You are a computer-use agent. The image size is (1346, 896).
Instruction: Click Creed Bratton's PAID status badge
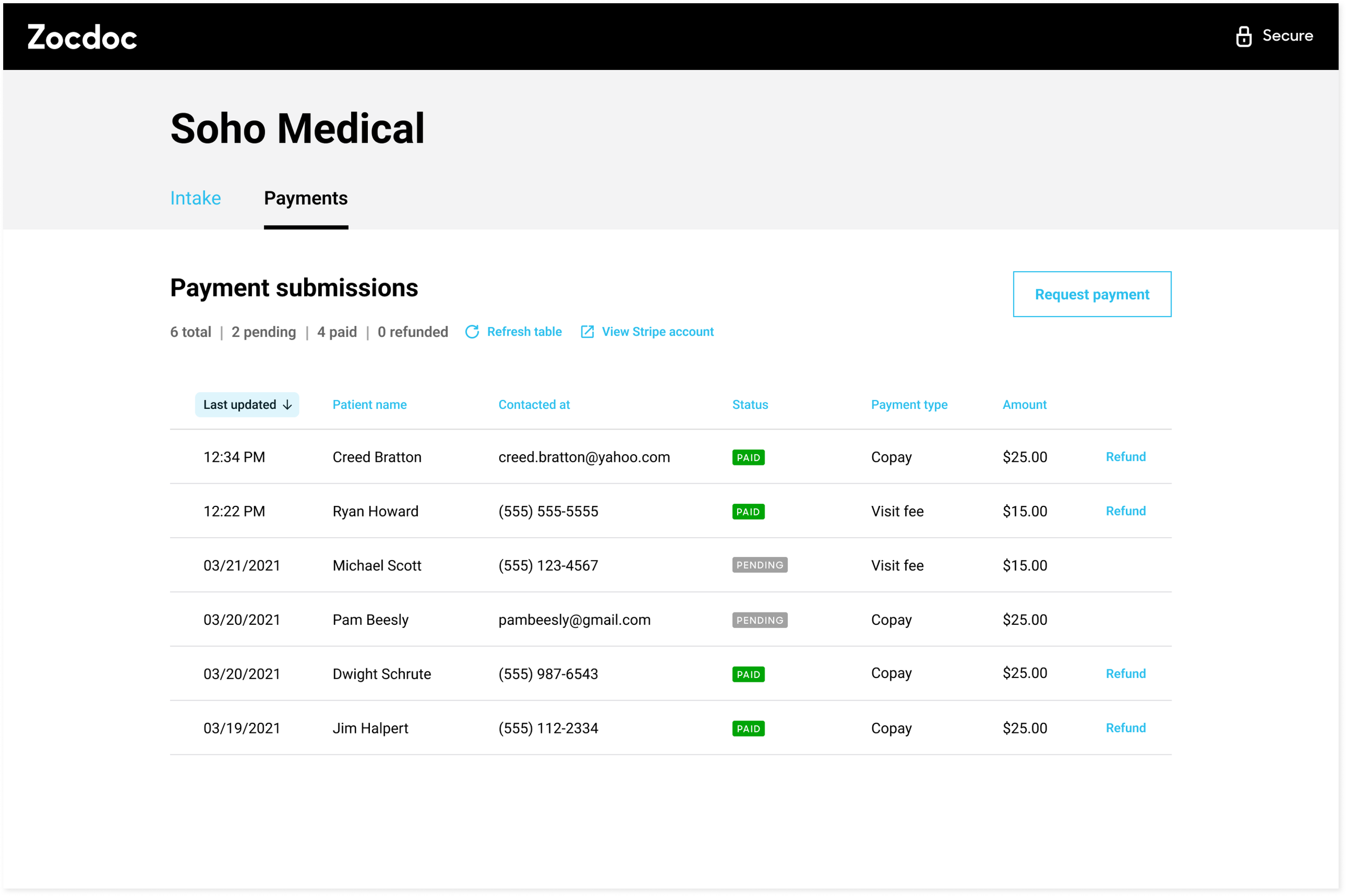coord(748,457)
